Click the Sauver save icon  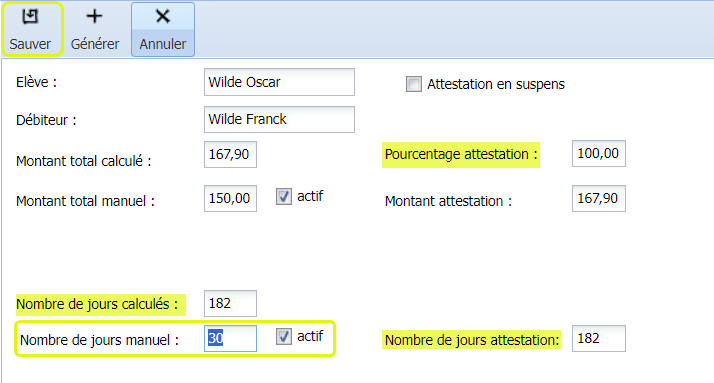(x=30, y=17)
